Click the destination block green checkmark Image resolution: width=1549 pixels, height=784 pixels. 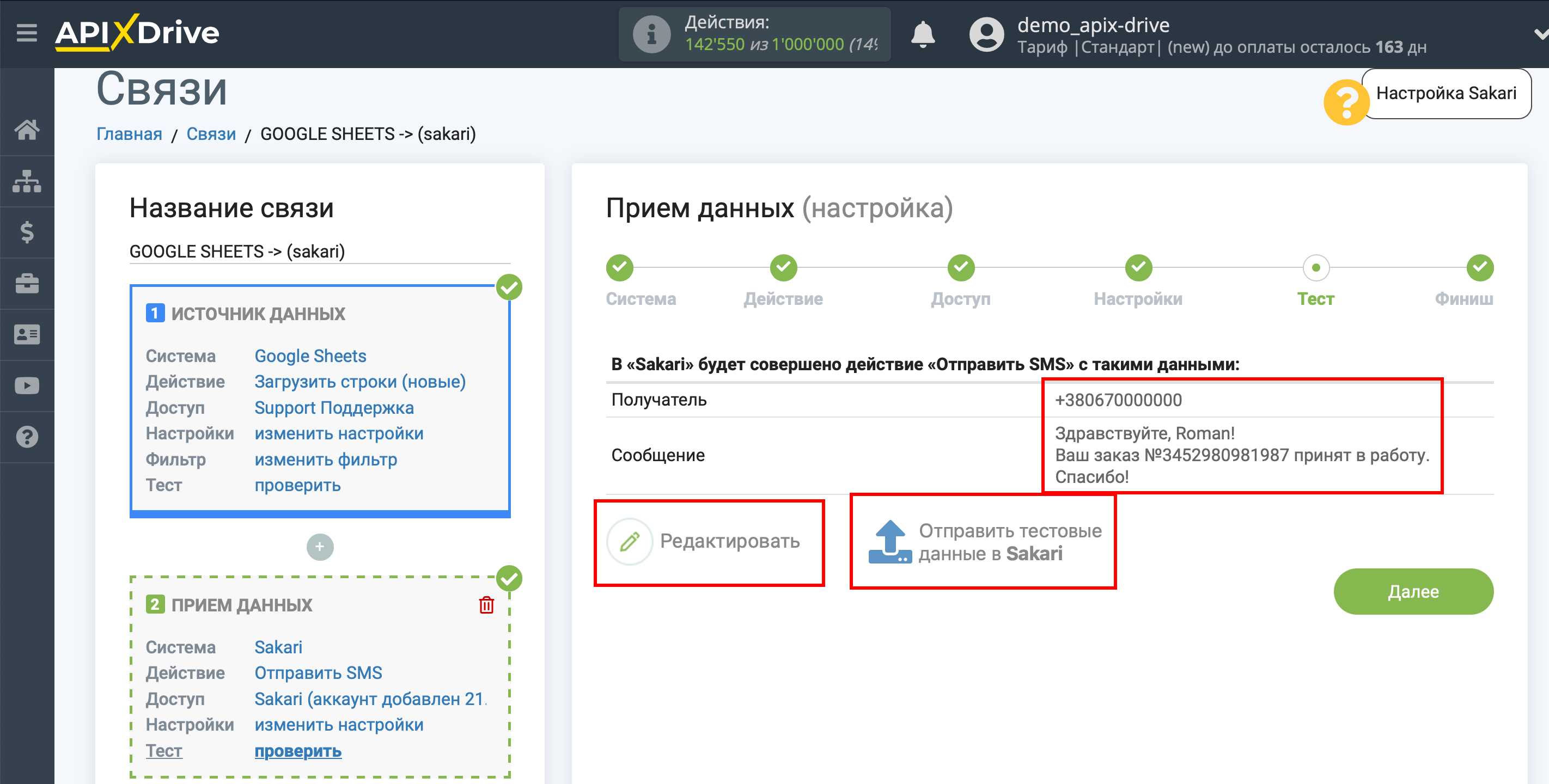tap(509, 578)
